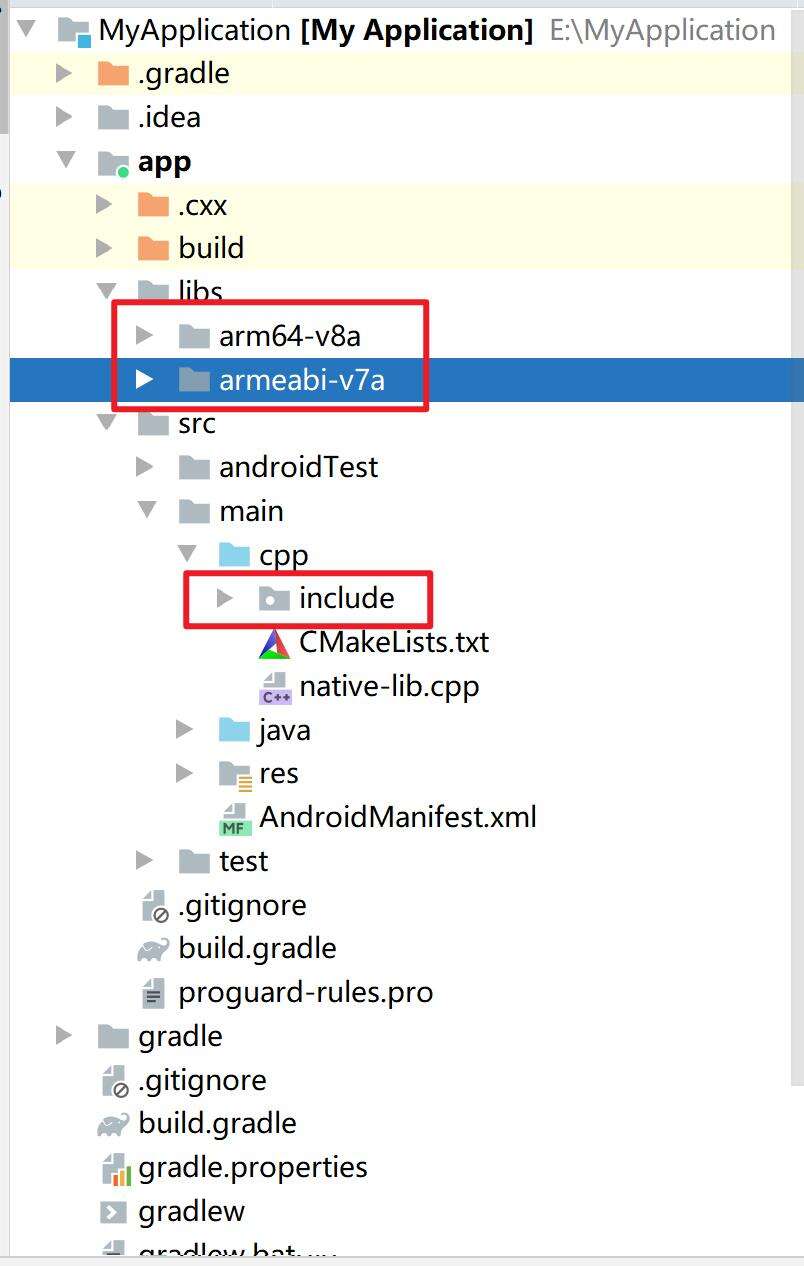Open the app .gitignore file

click(243, 904)
